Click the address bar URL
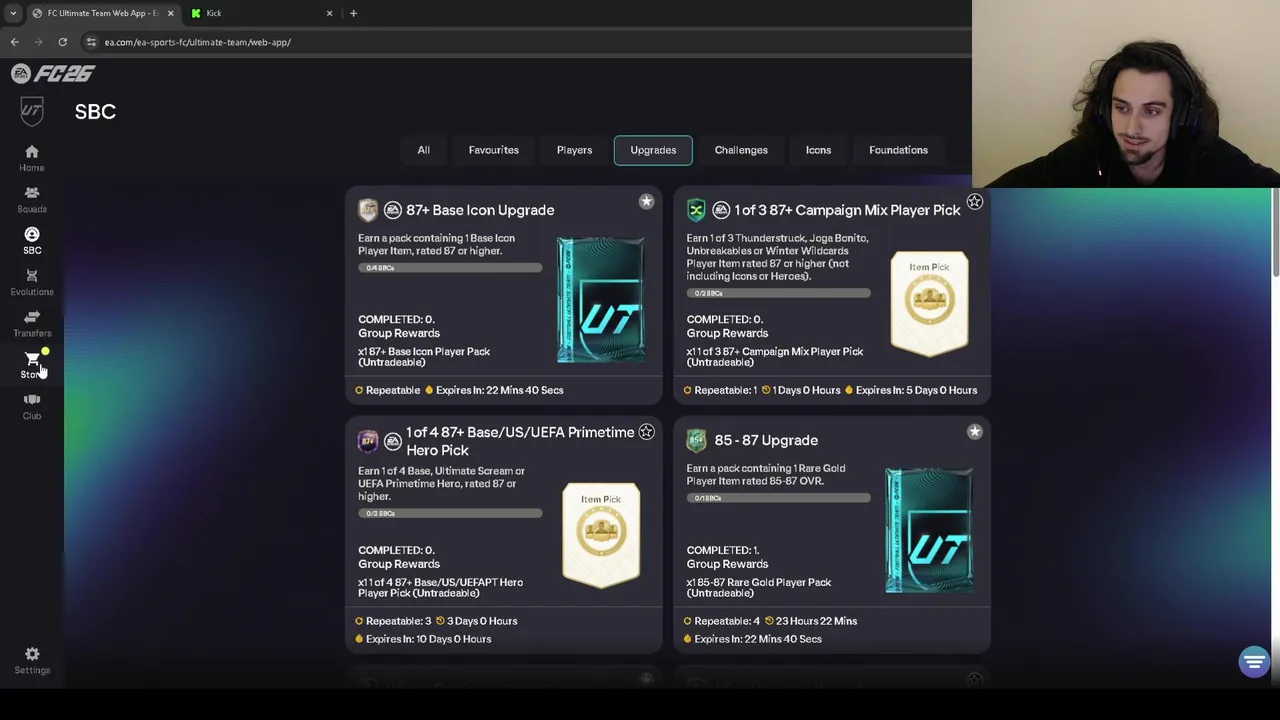Viewport: 1280px width, 720px height. coord(198,42)
